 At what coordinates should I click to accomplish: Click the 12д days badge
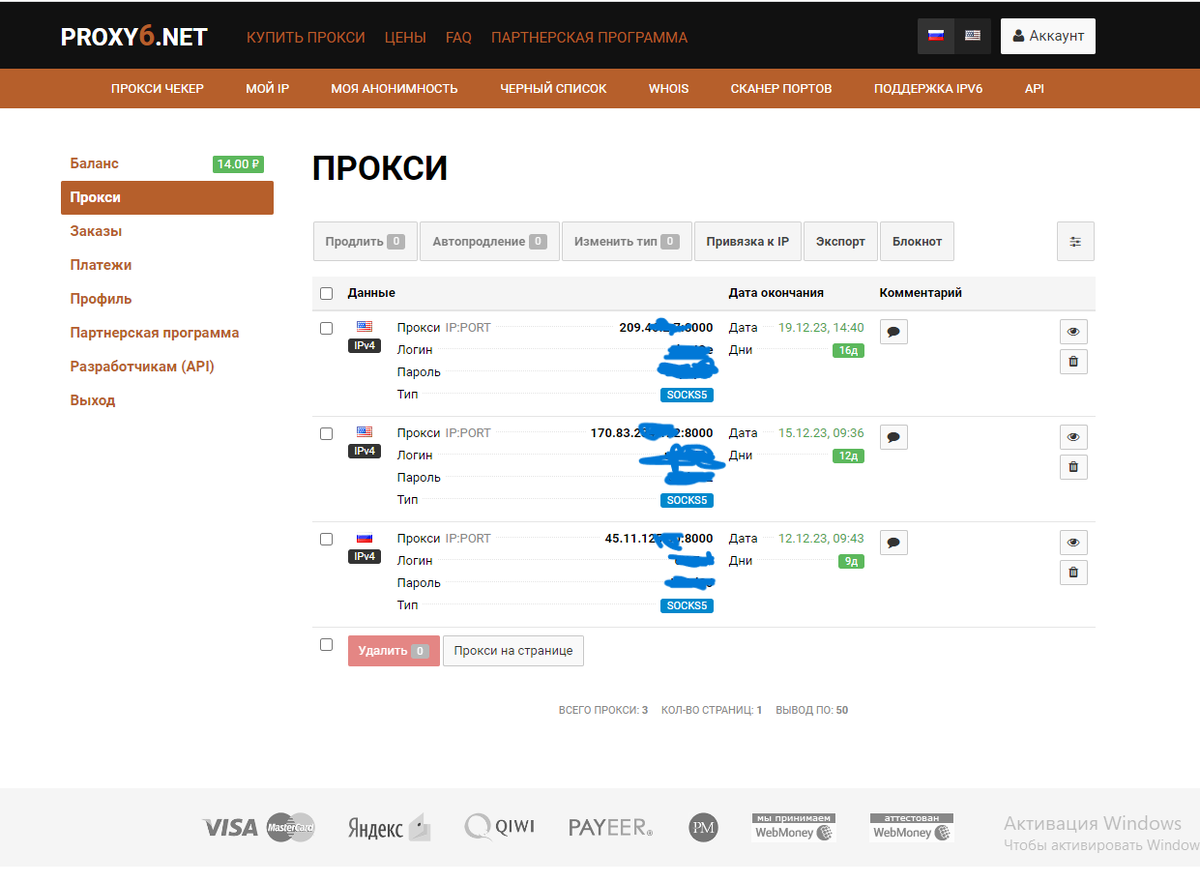click(x=849, y=456)
